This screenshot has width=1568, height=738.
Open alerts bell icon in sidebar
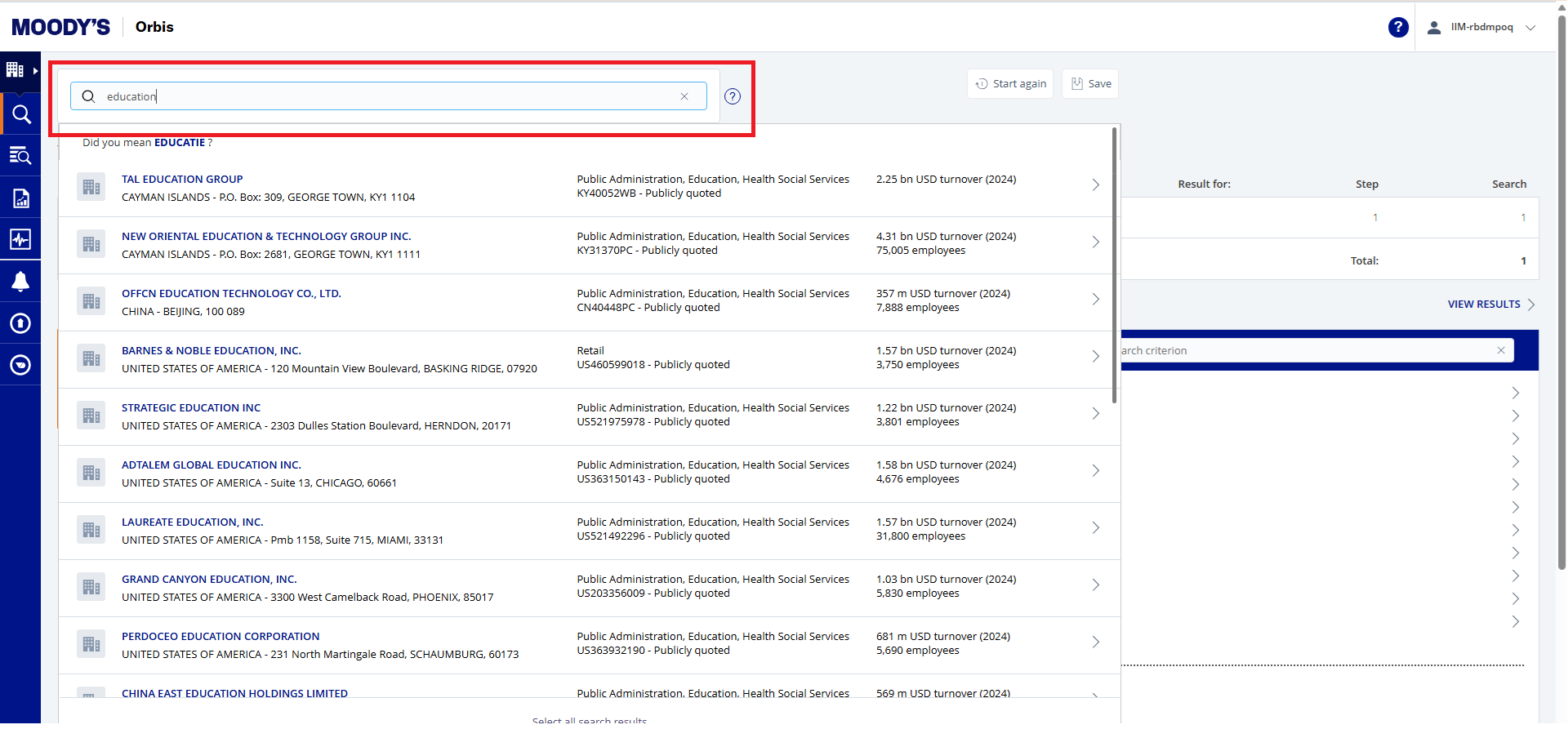click(x=20, y=282)
